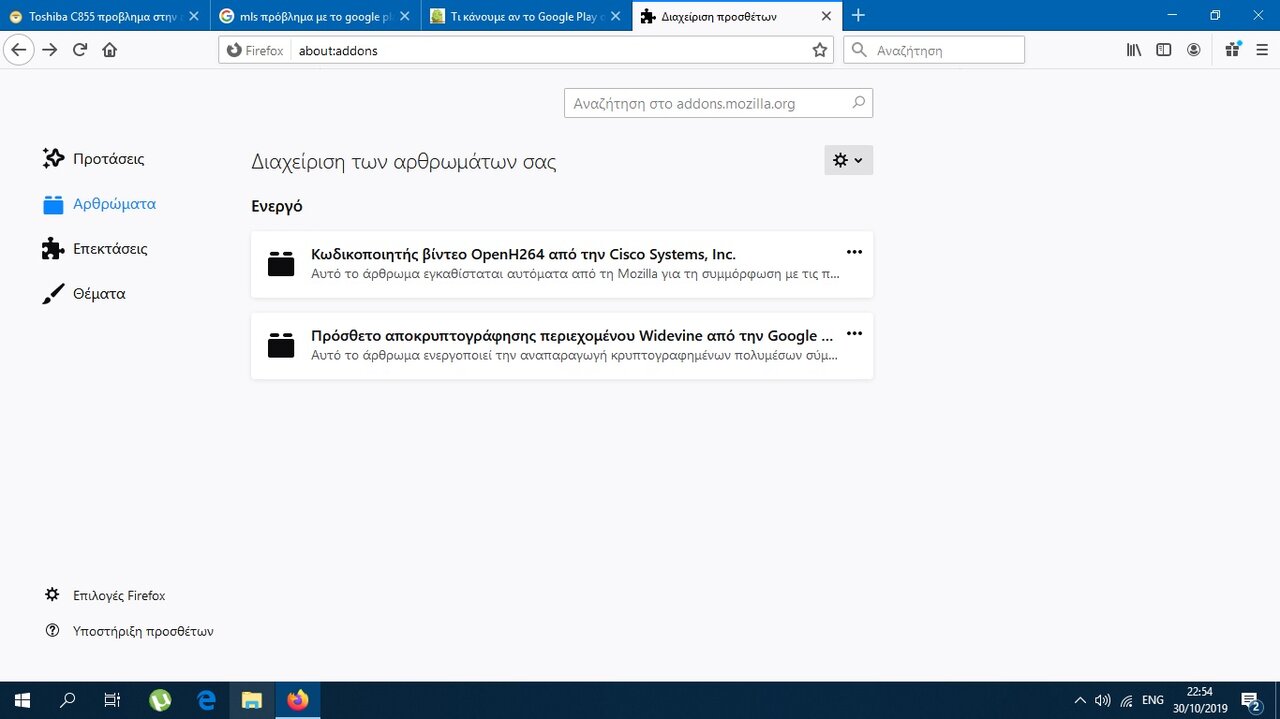Open the clock showing 22:54
Viewport: 1280px width, 719px height.
pyautogui.click(x=1200, y=700)
